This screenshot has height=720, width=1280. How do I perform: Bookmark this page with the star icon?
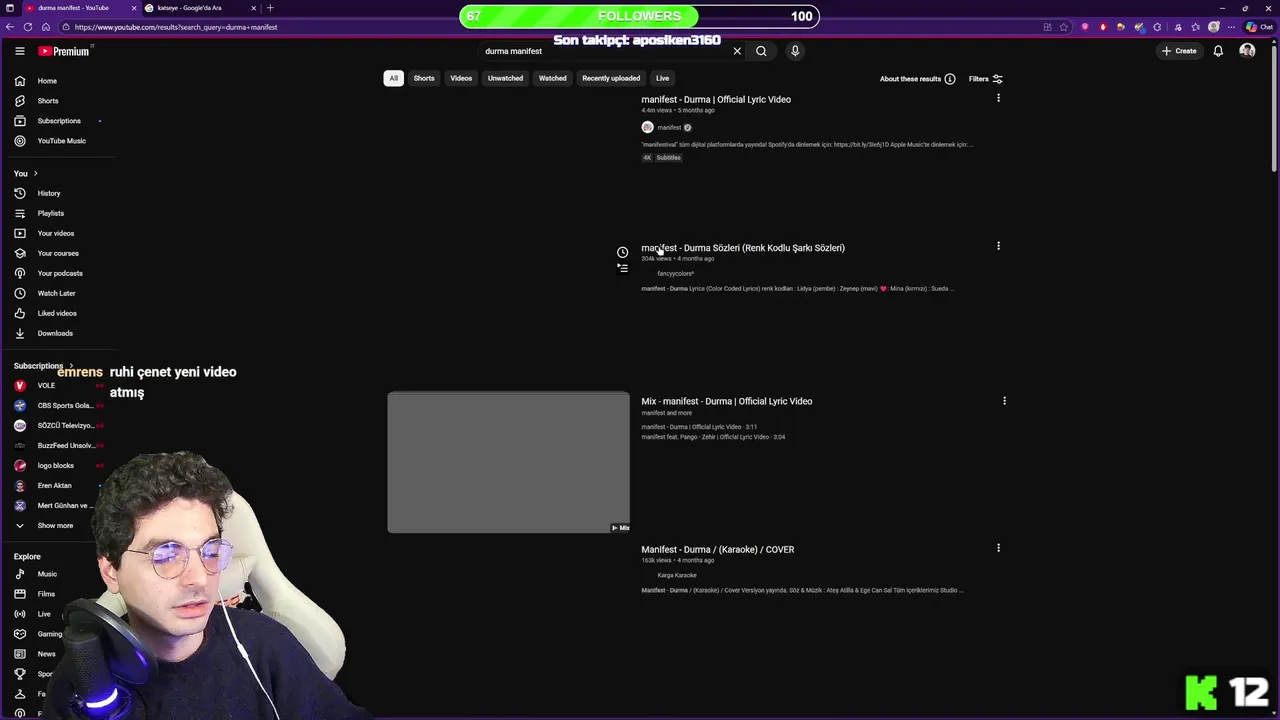[x=1064, y=27]
